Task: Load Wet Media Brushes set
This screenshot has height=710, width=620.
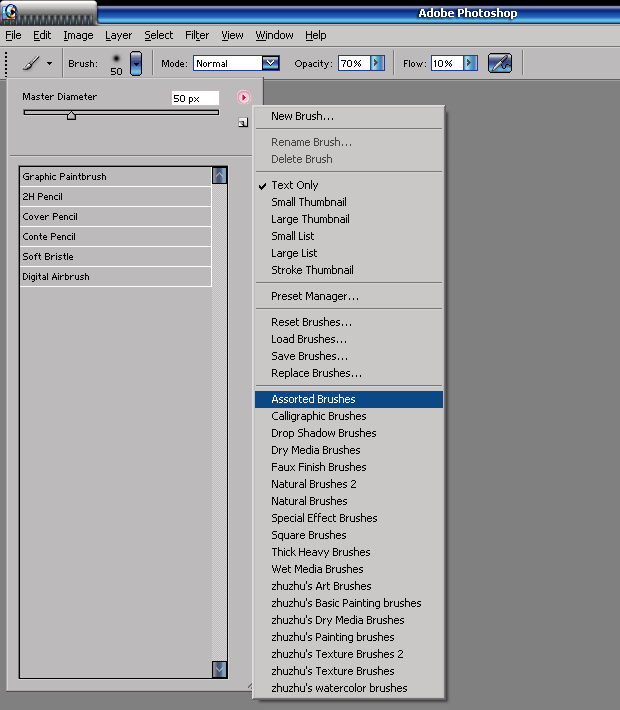Action: (x=349, y=569)
